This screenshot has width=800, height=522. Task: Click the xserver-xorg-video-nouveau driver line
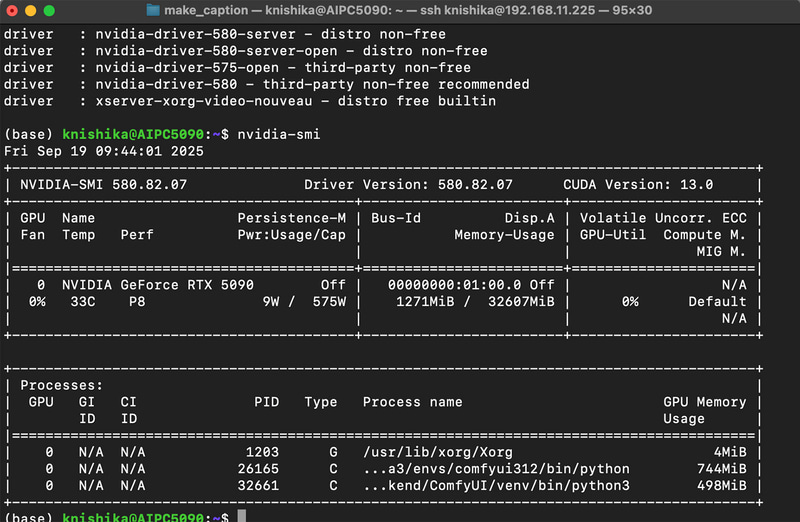250,101
